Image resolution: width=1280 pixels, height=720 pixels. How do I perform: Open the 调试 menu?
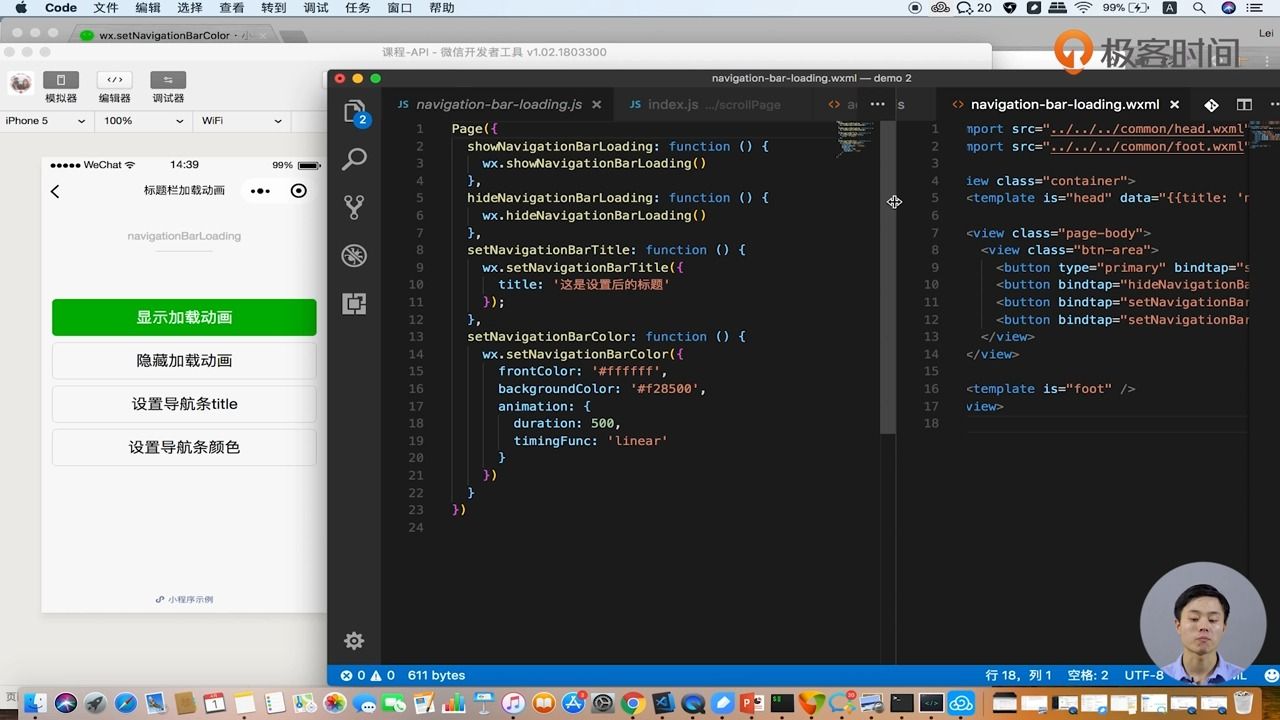[316, 8]
